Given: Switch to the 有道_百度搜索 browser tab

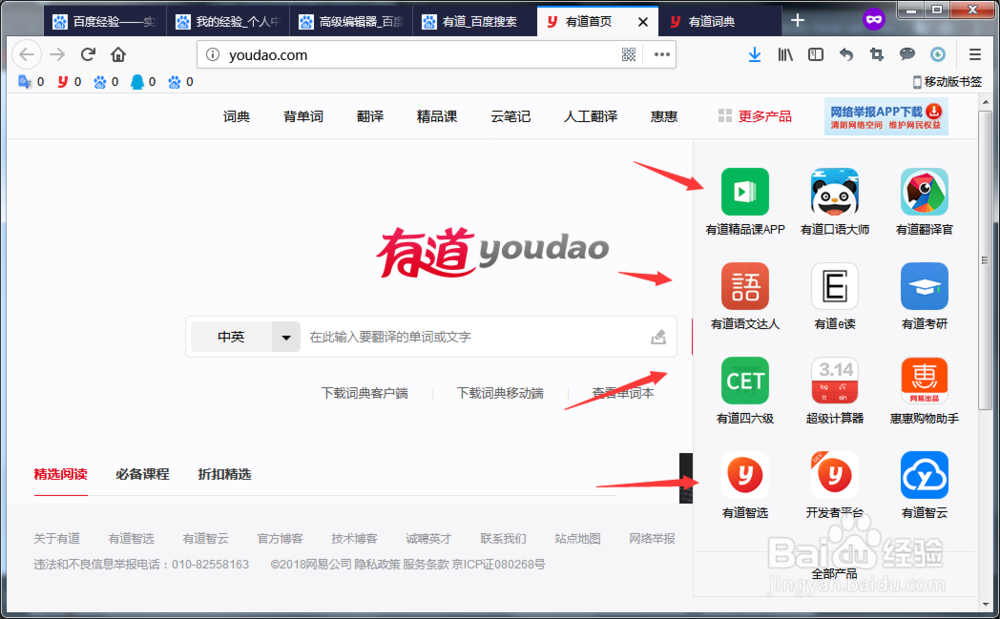Looking at the screenshot, I should click(475, 22).
